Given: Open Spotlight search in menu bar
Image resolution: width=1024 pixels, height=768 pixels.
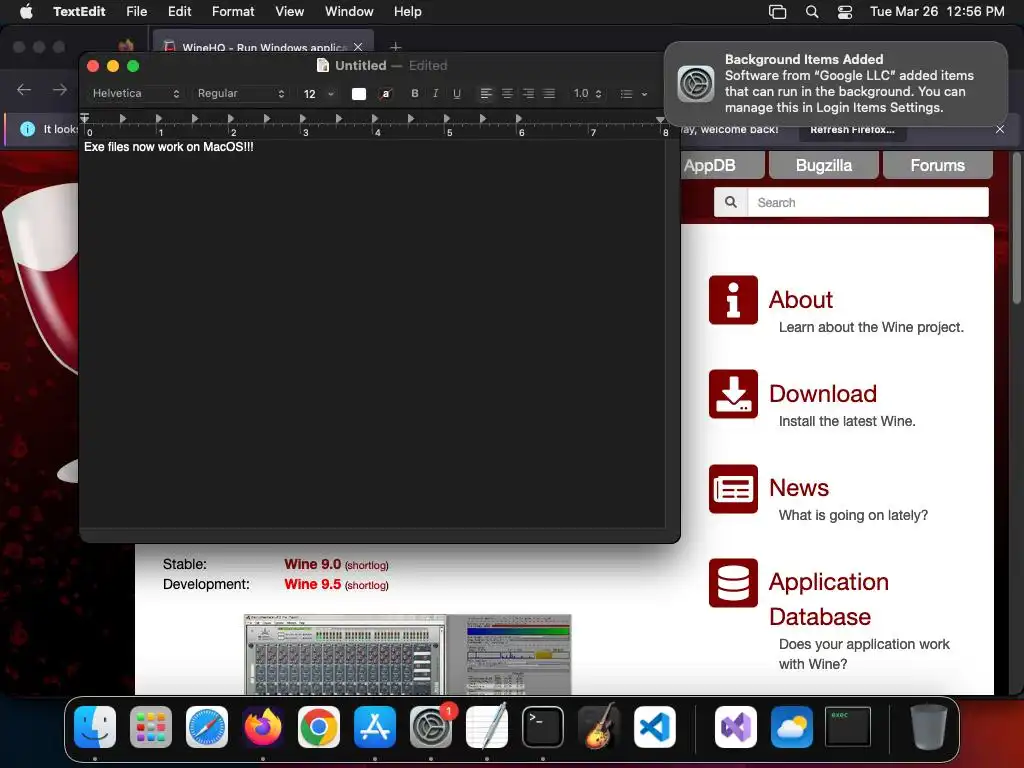Looking at the screenshot, I should click(x=812, y=12).
